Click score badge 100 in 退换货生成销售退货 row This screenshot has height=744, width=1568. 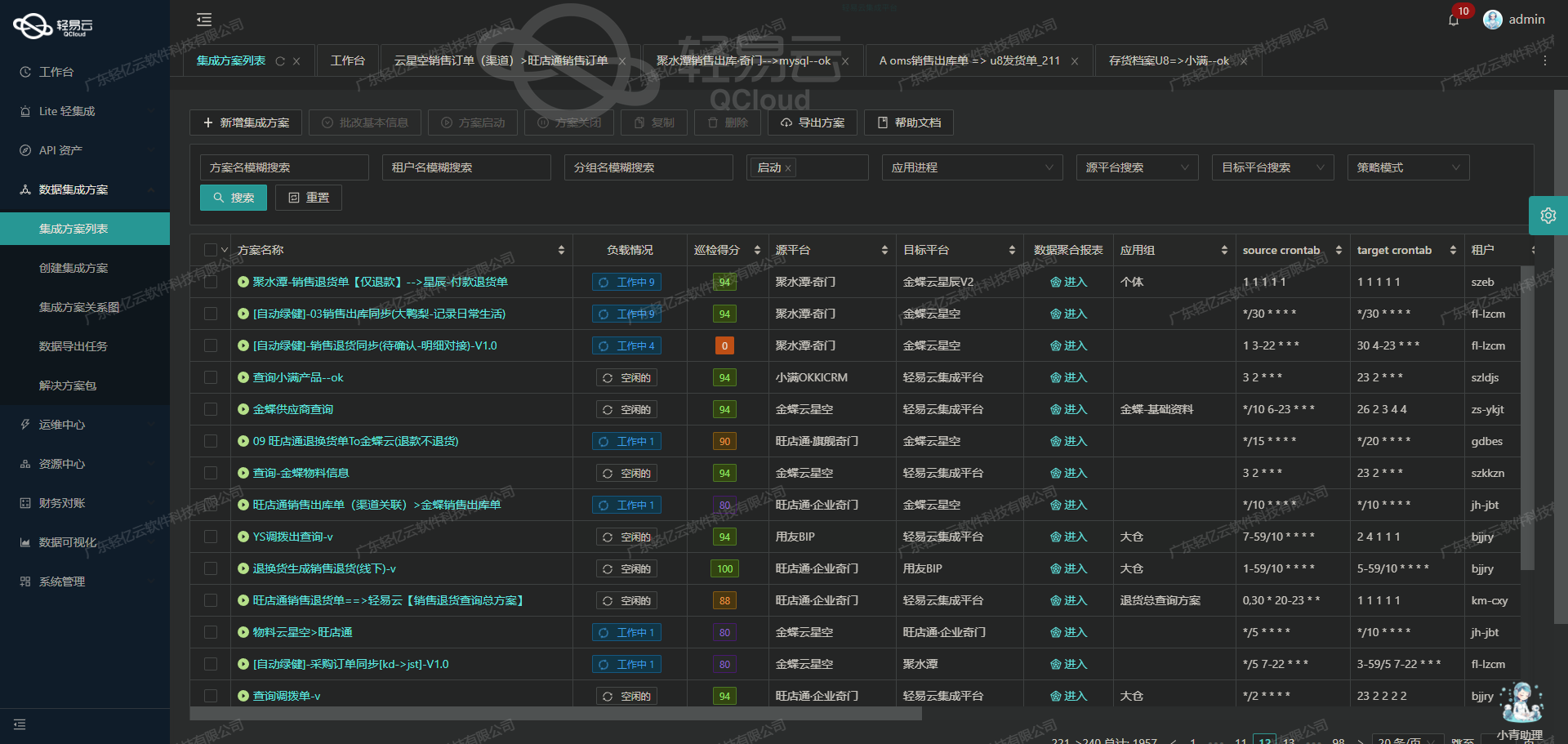pos(724,568)
